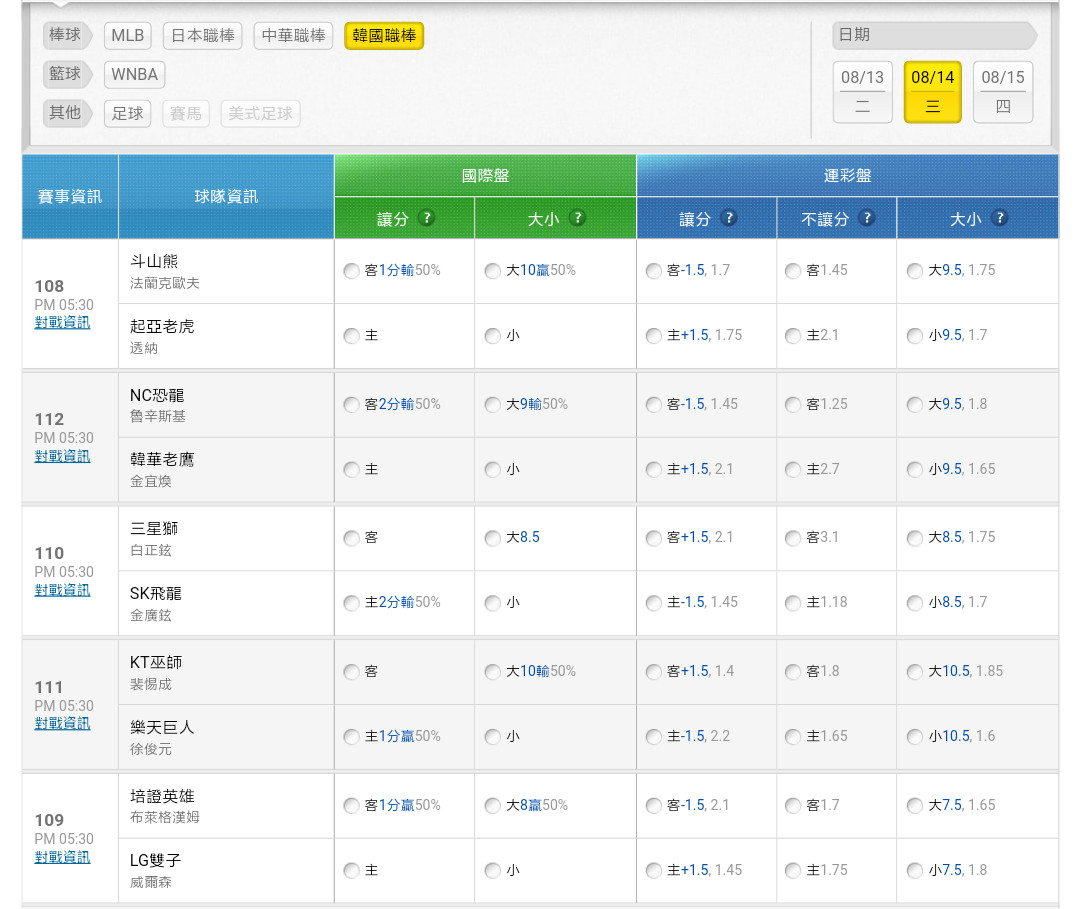Pick date 08/14 三
1080x909 pixels.
tap(933, 92)
